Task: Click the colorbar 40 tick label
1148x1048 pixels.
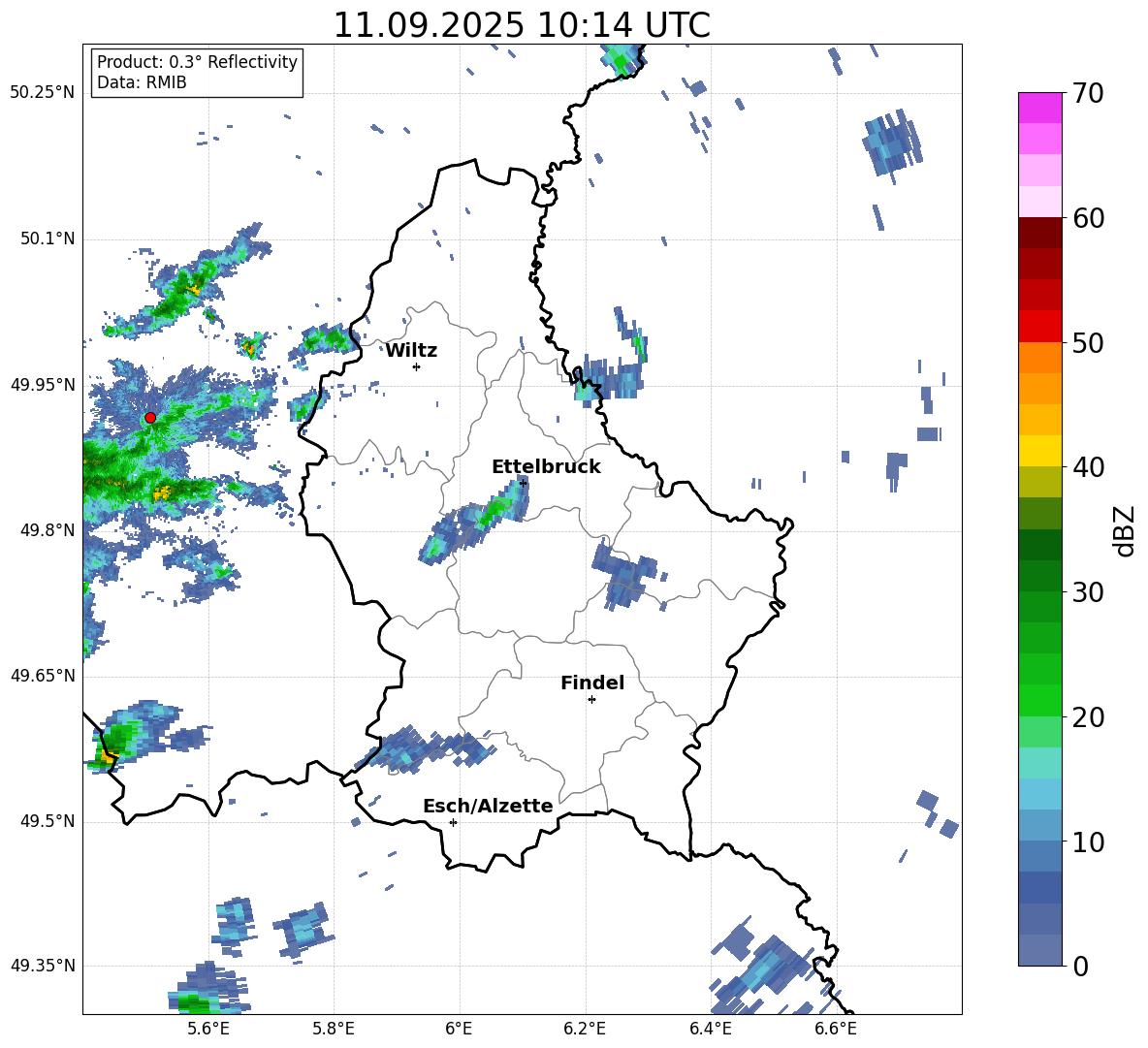Action: point(1088,467)
